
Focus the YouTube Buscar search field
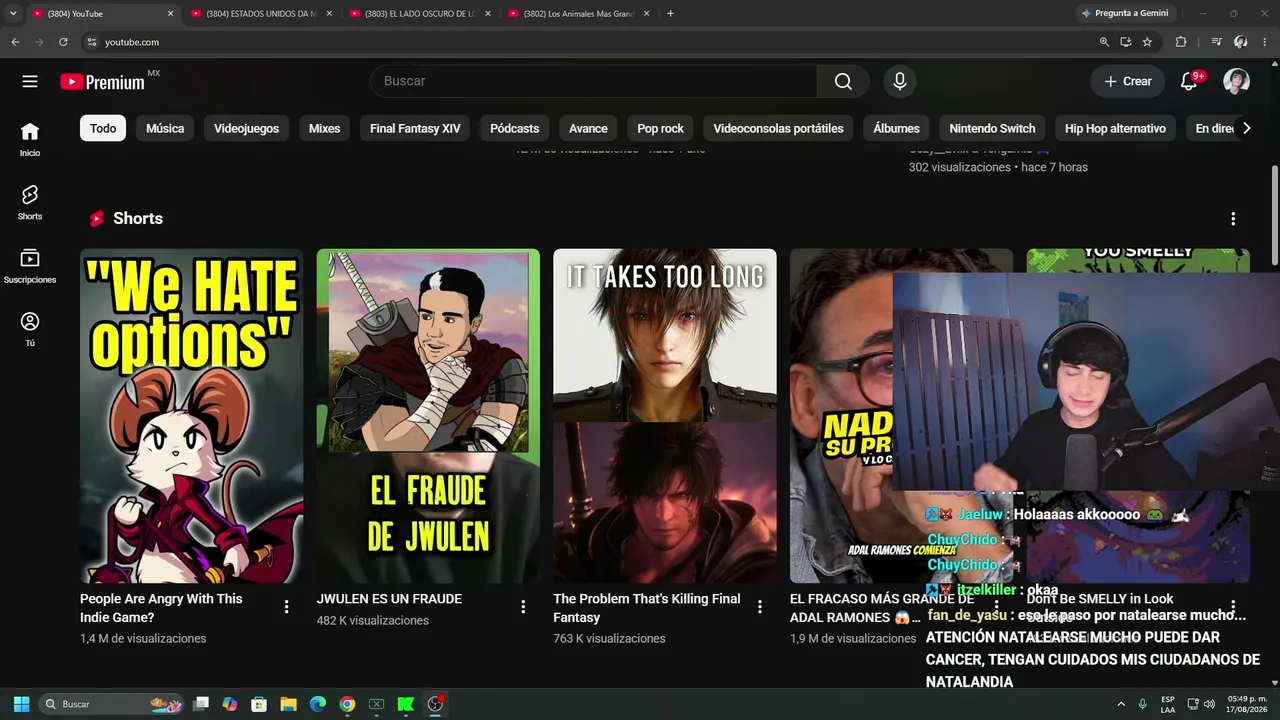593,81
